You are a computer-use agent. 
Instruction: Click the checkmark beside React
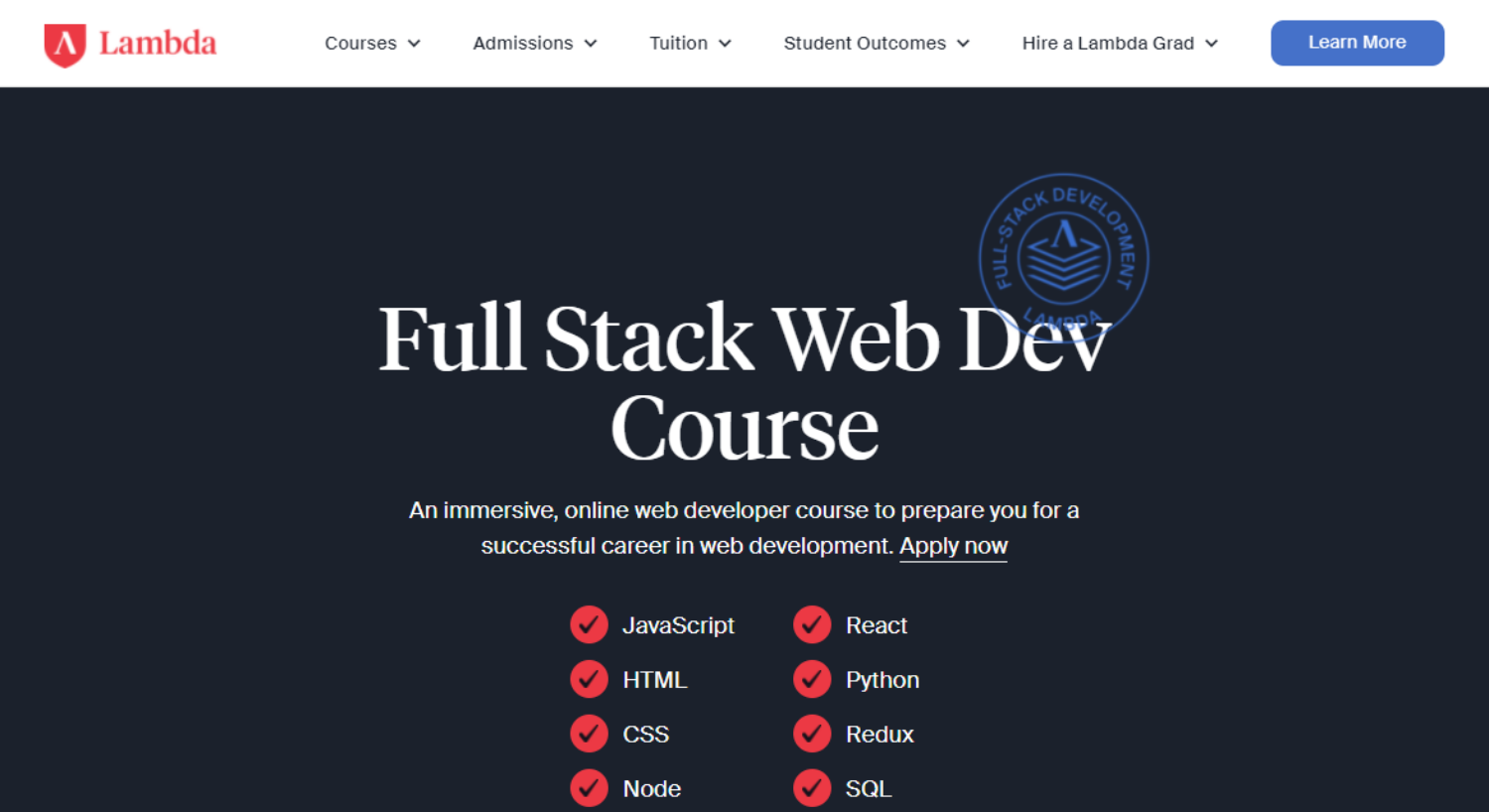[x=812, y=624]
